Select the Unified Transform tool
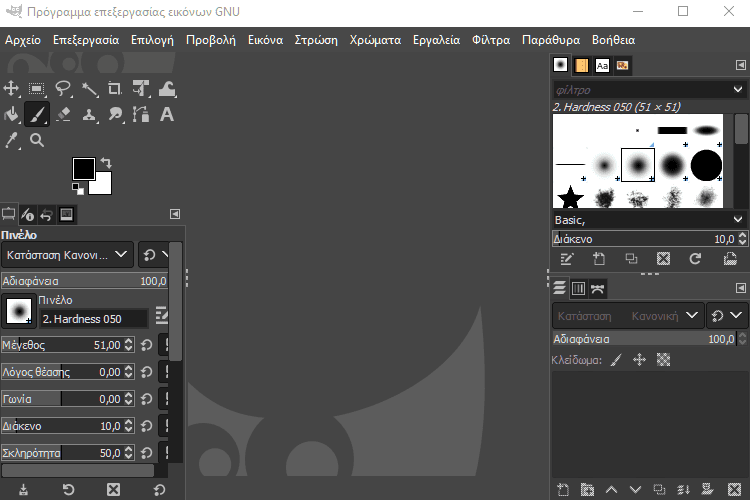Image resolution: width=750 pixels, height=500 pixels. tap(141, 89)
